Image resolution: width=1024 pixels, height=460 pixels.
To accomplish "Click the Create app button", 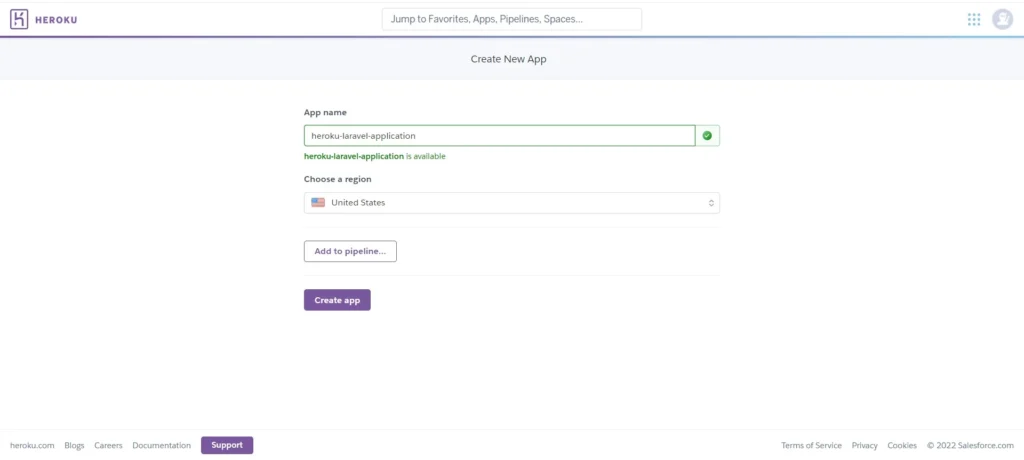I will coord(337,300).
